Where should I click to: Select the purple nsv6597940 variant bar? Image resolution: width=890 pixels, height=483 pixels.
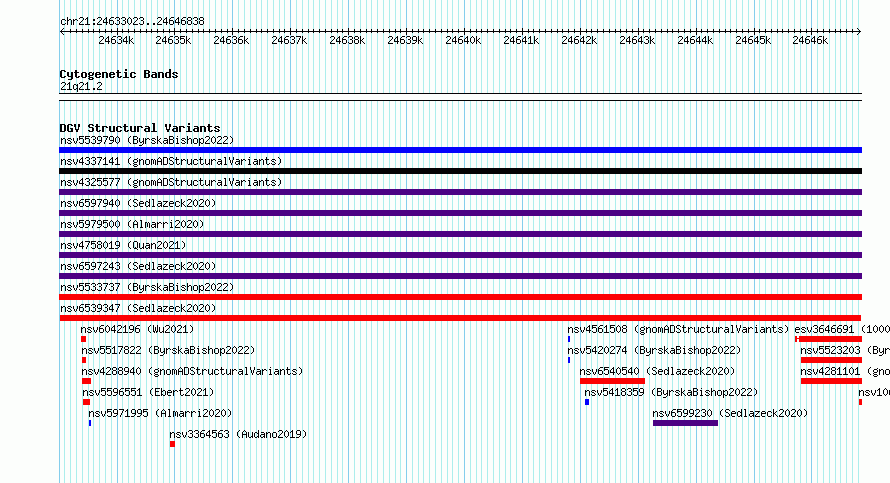point(460,213)
